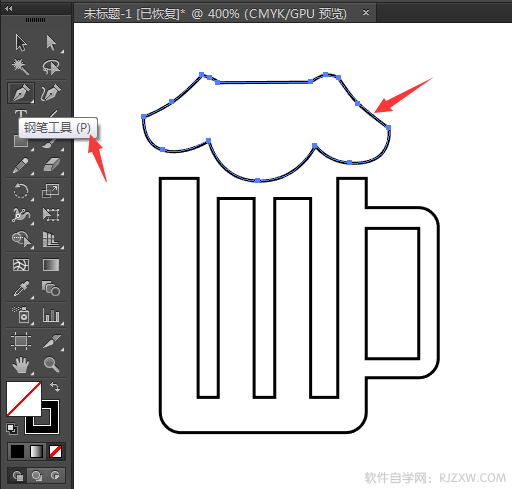Select the Curvature tool
The image size is (512, 489).
tap(51, 93)
